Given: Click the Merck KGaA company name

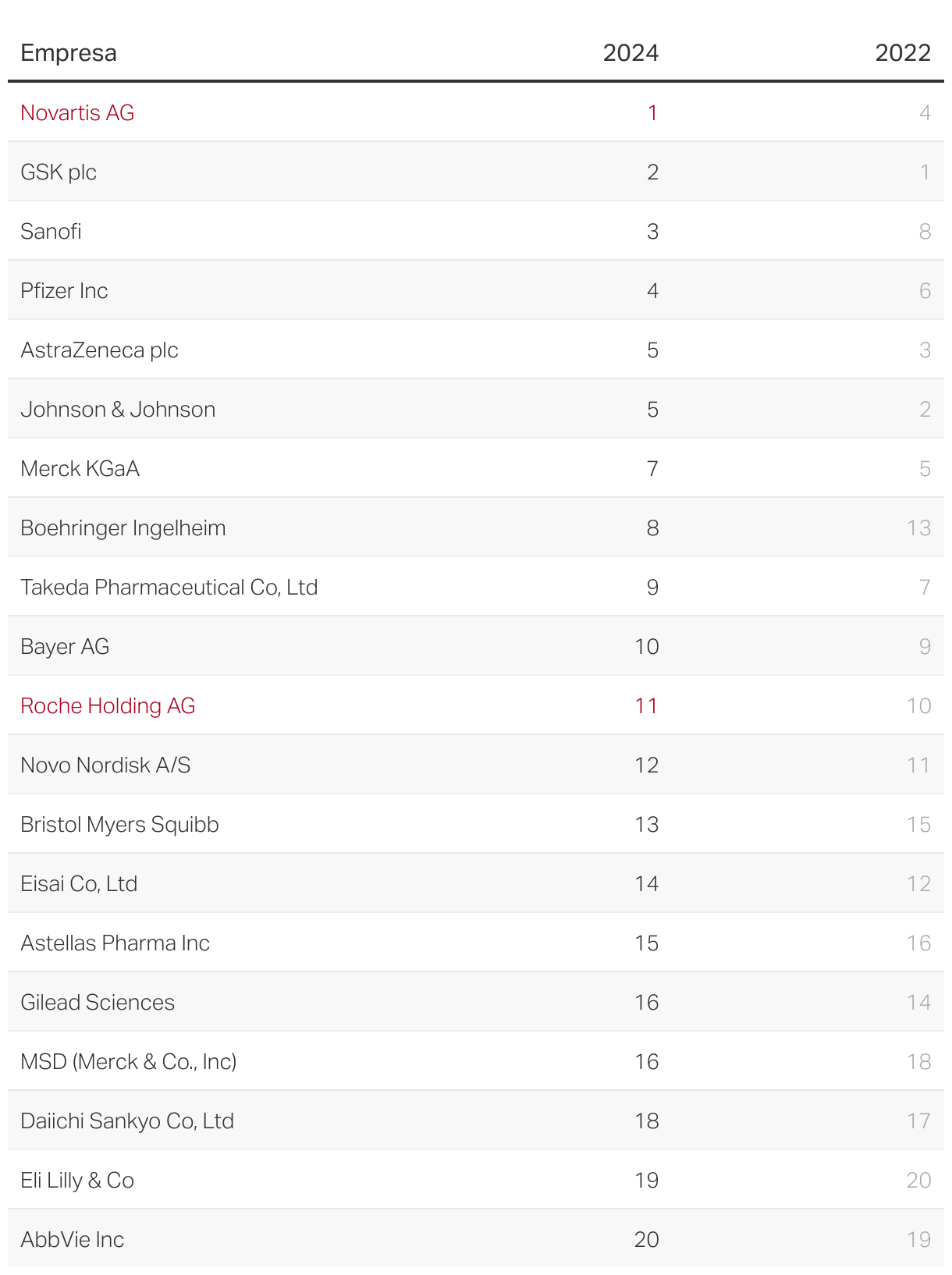Looking at the screenshot, I should click(80, 469).
